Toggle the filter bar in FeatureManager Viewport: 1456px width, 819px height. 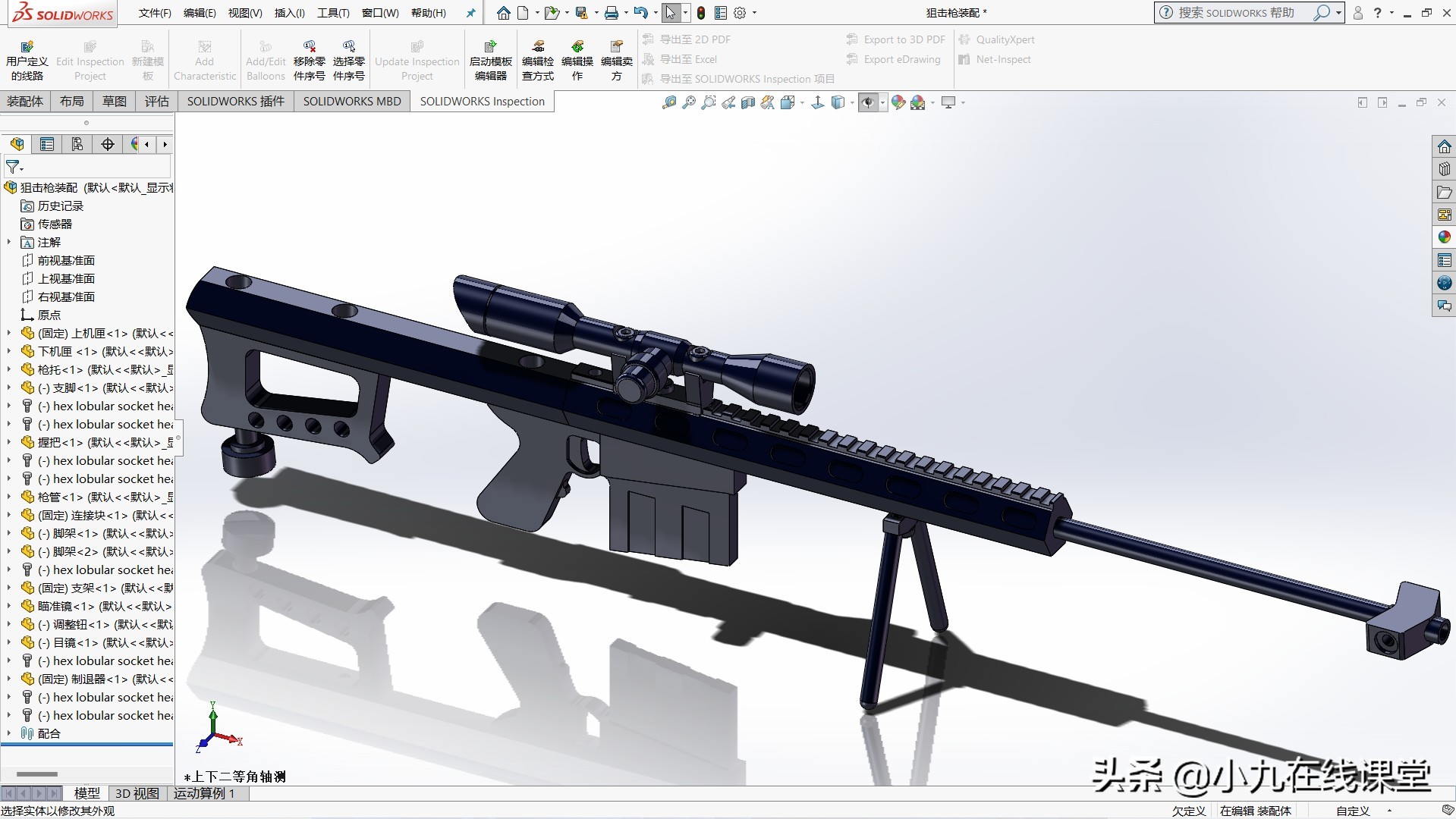click(12, 168)
